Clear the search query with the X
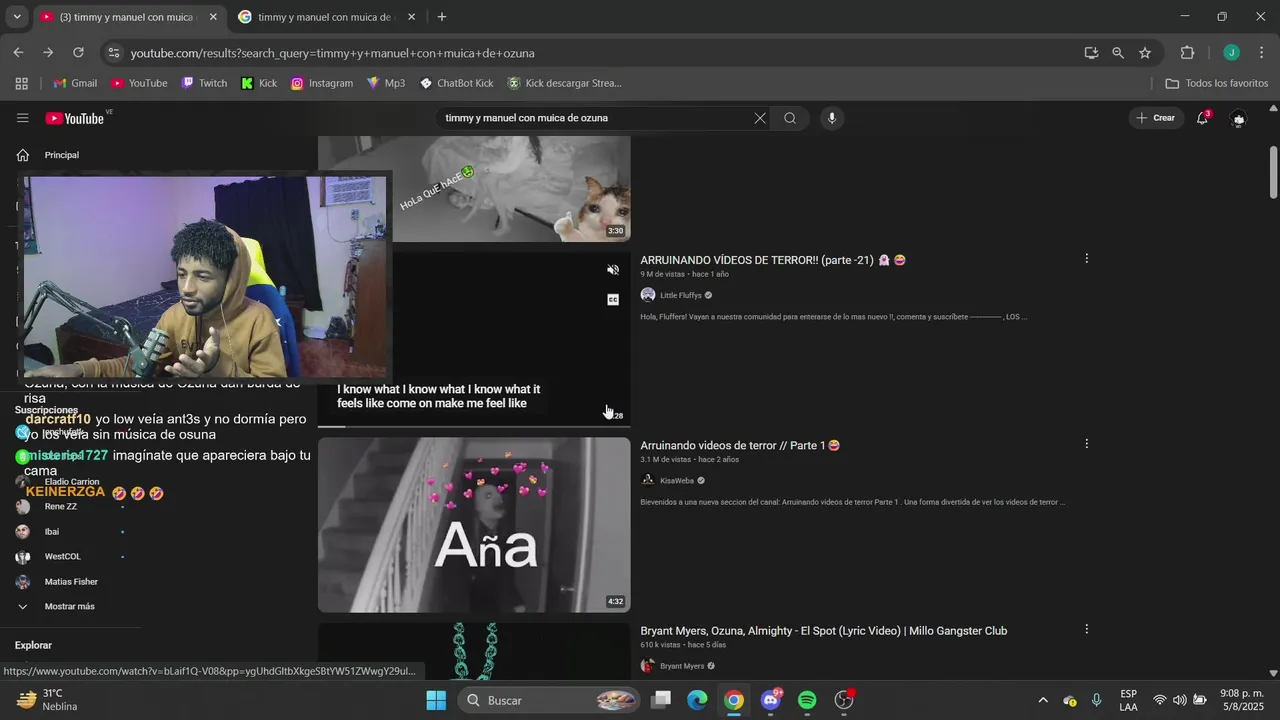Screen dimensions: 1280x720 pos(760,118)
